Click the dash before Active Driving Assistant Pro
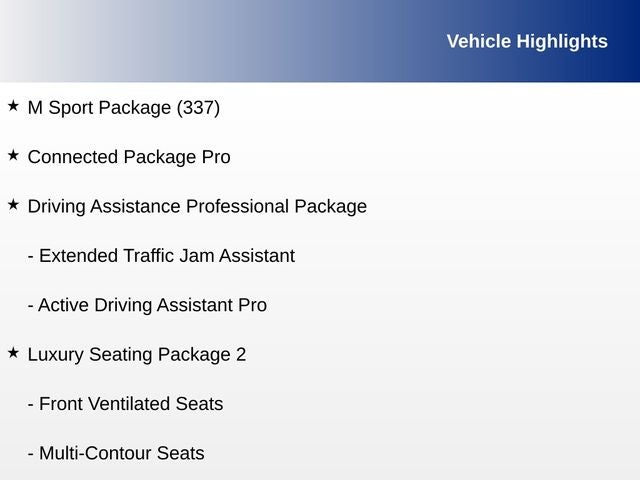The height and width of the screenshot is (480, 640). [x=31, y=306]
